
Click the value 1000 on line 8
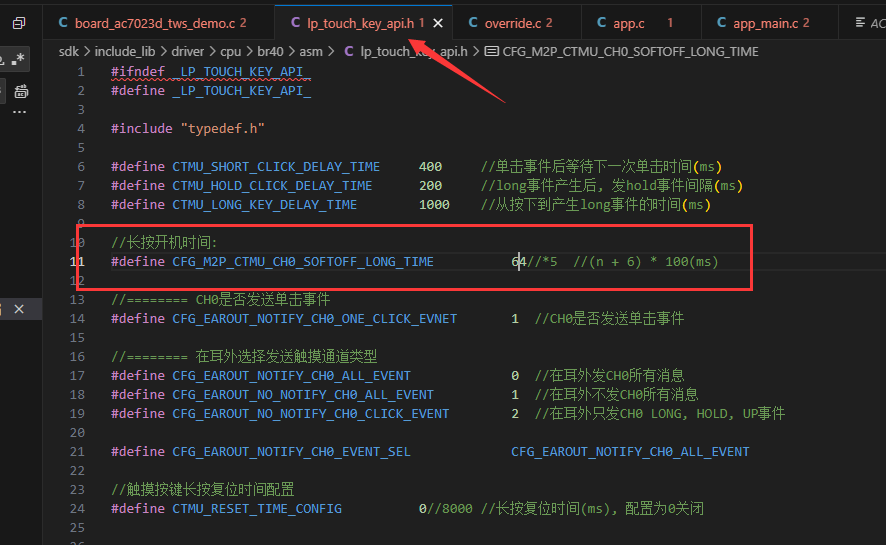tap(434, 204)
